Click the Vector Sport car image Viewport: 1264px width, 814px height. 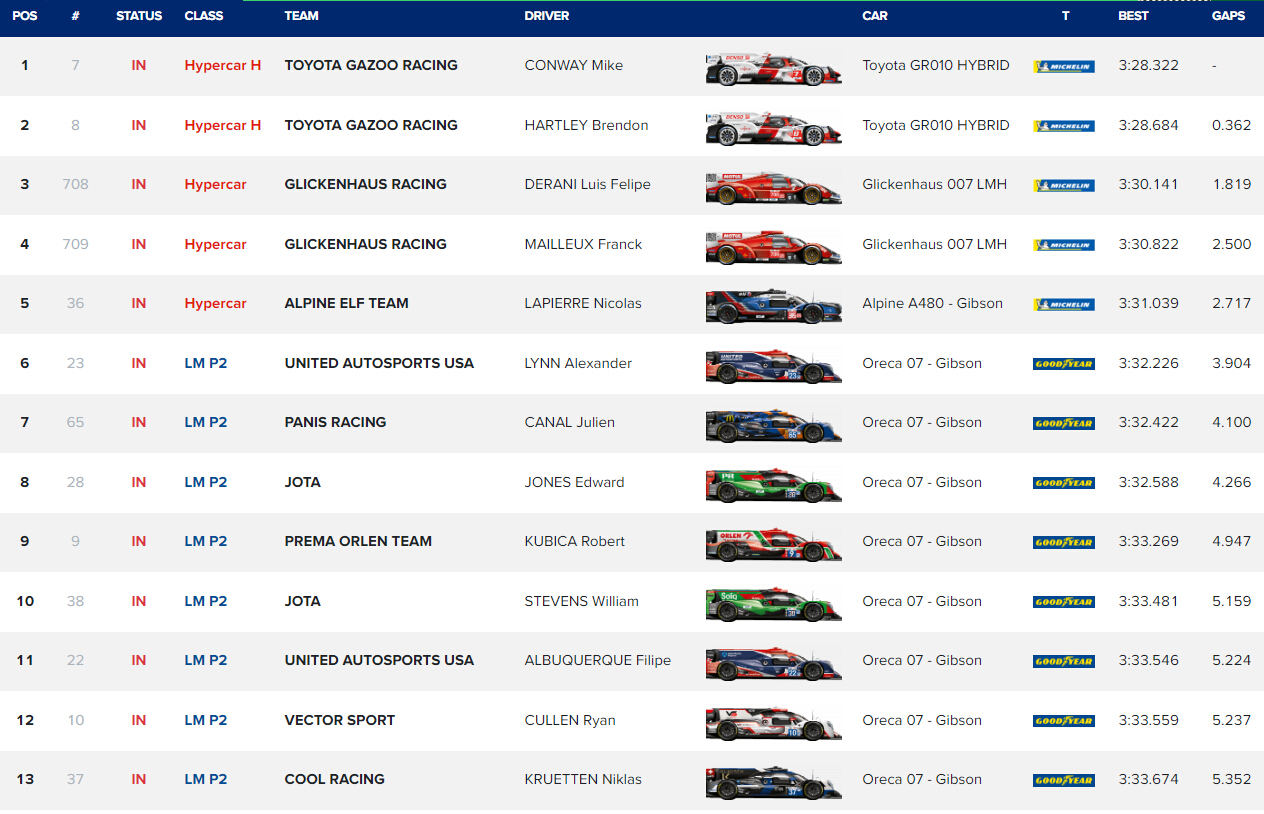[773, 723]
